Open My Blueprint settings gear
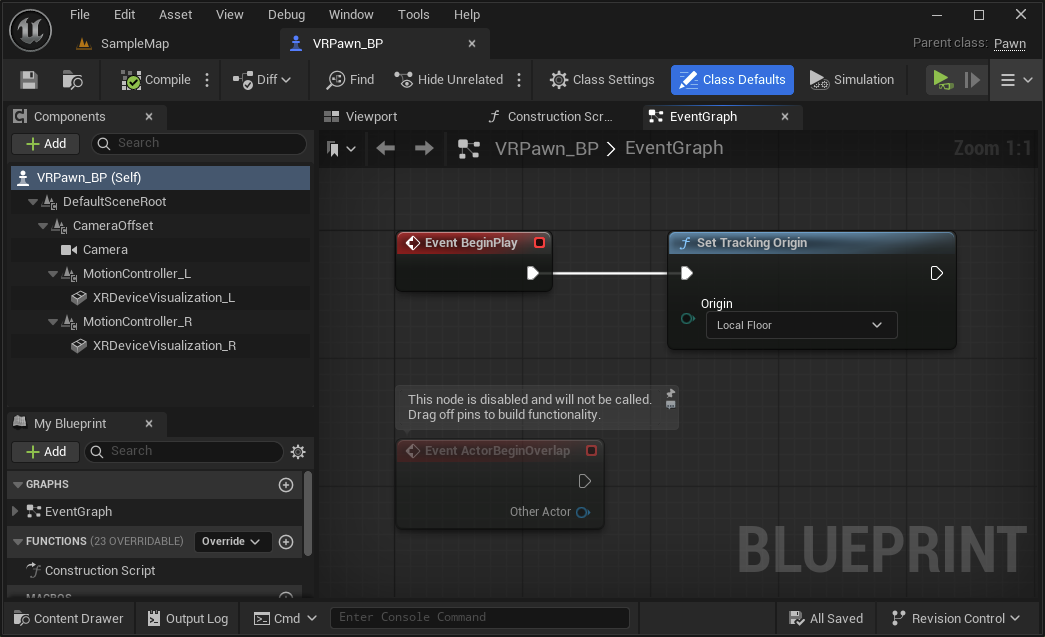This screenshot has width=1045, height=637. tap(297, 452)
